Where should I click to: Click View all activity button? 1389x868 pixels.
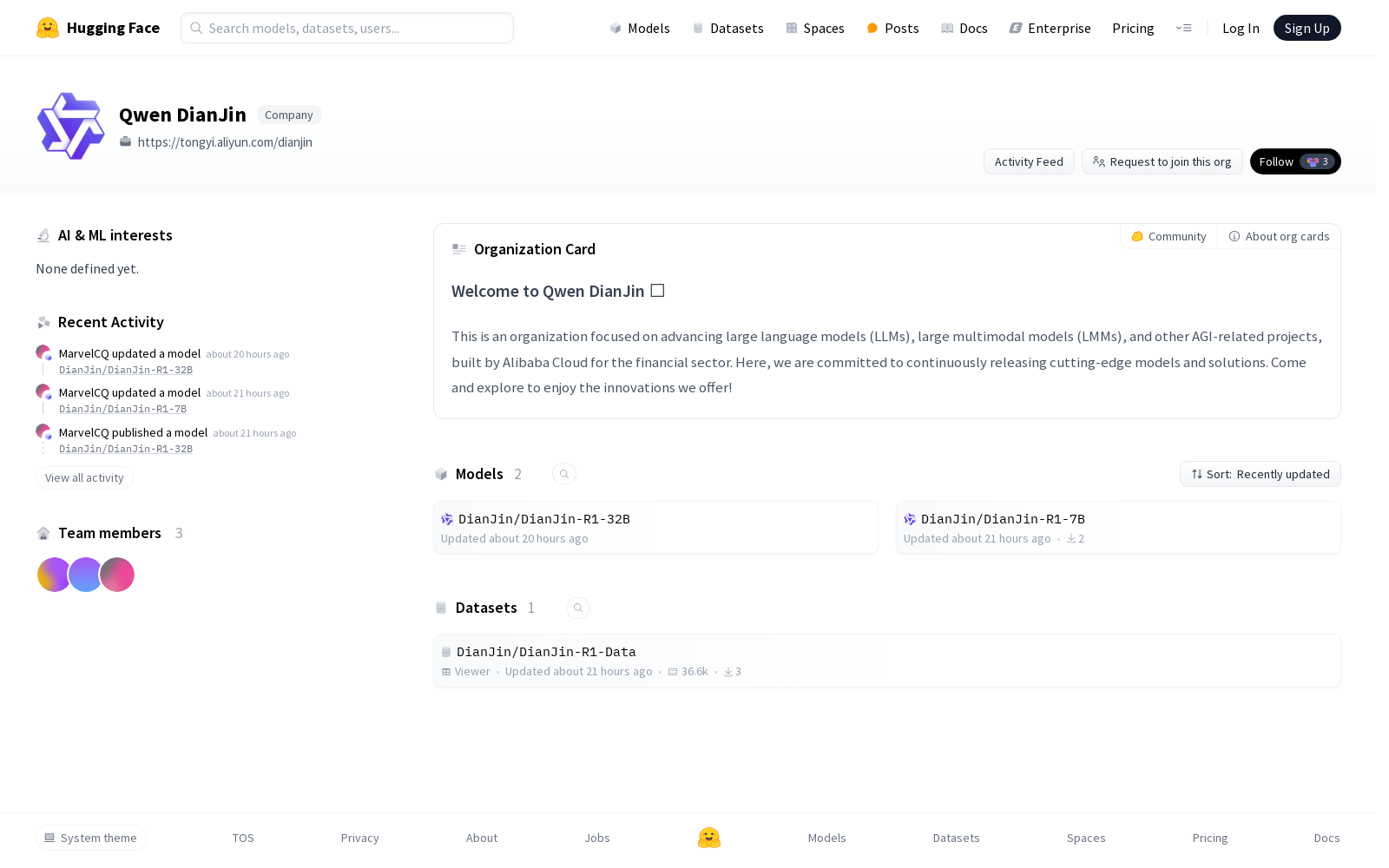click(x=84, y=478)
